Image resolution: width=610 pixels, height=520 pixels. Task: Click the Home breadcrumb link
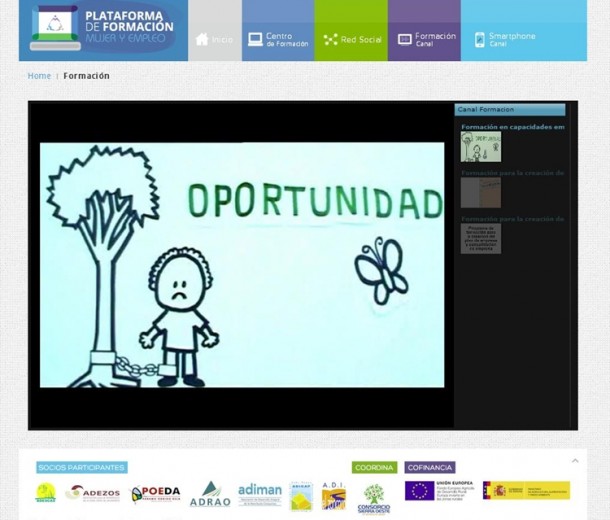coord(39,76)
